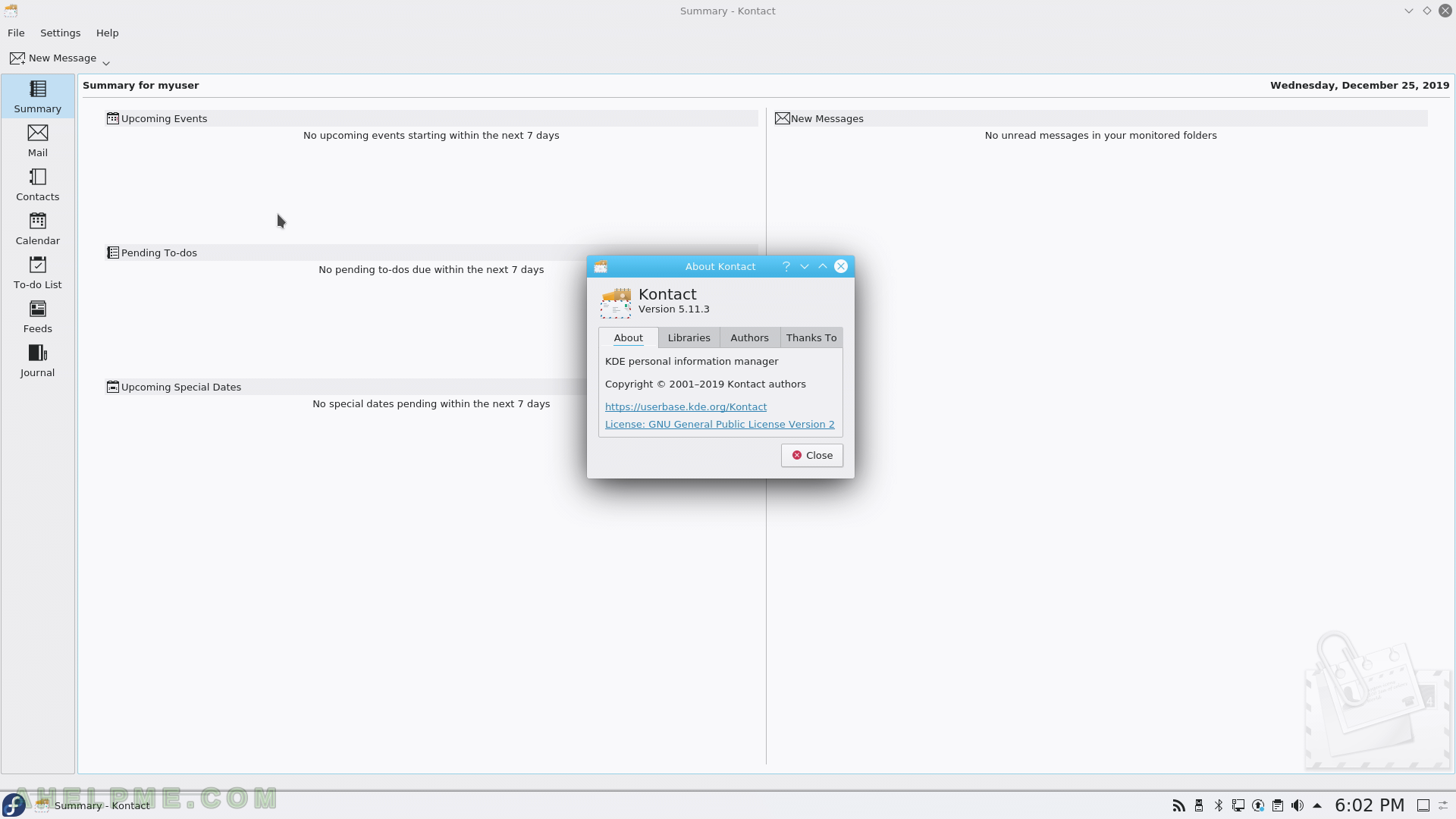Click the main window Kontact title icon

11,11
